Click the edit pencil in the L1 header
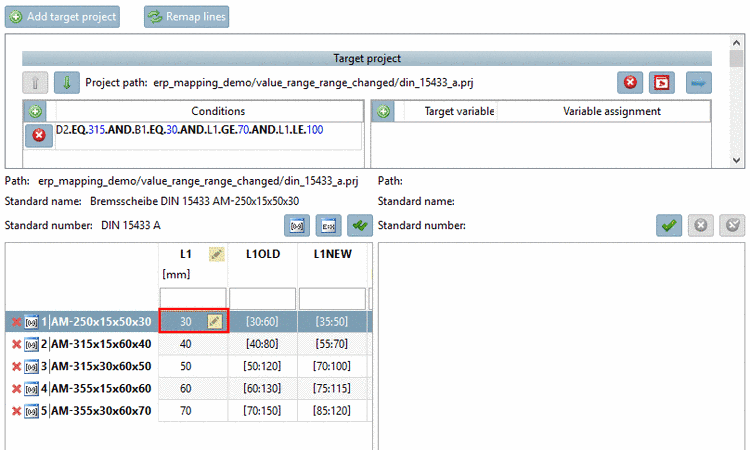 217,254
